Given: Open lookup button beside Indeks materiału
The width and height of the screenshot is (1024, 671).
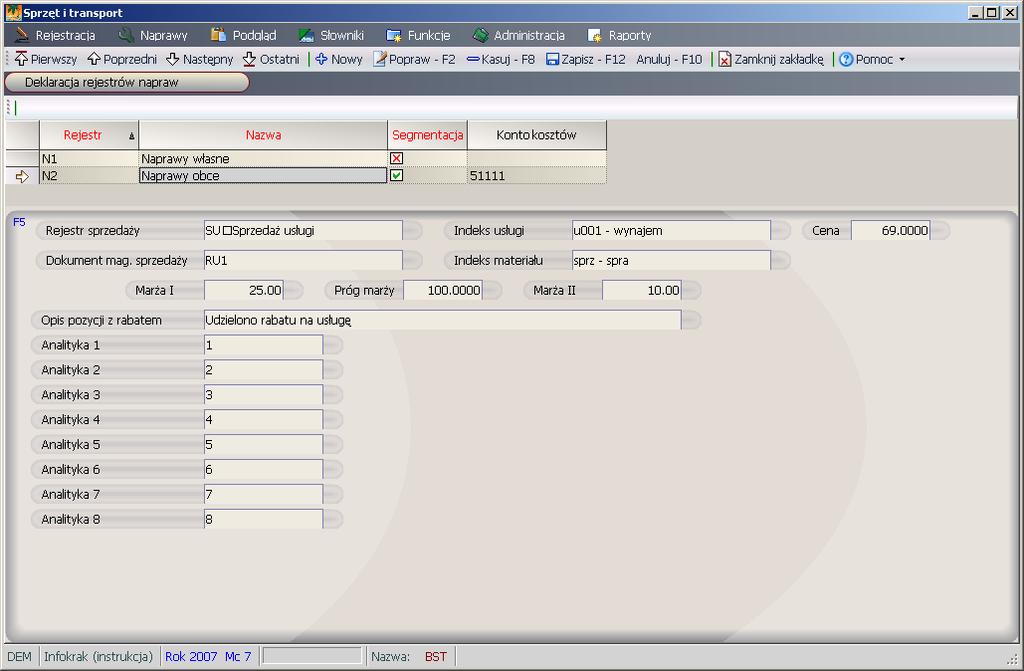Looking at the screenshot, I should tap(781, 261).
